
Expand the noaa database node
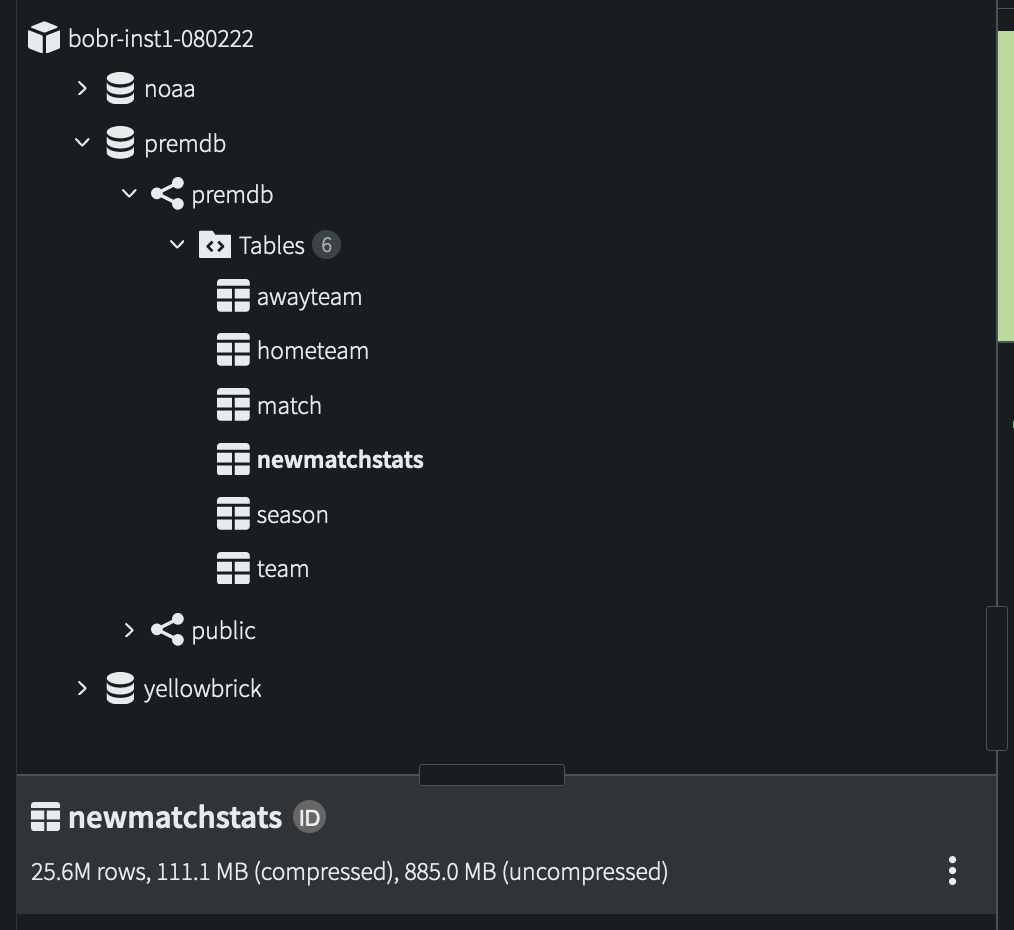click(x=82, y=89)
